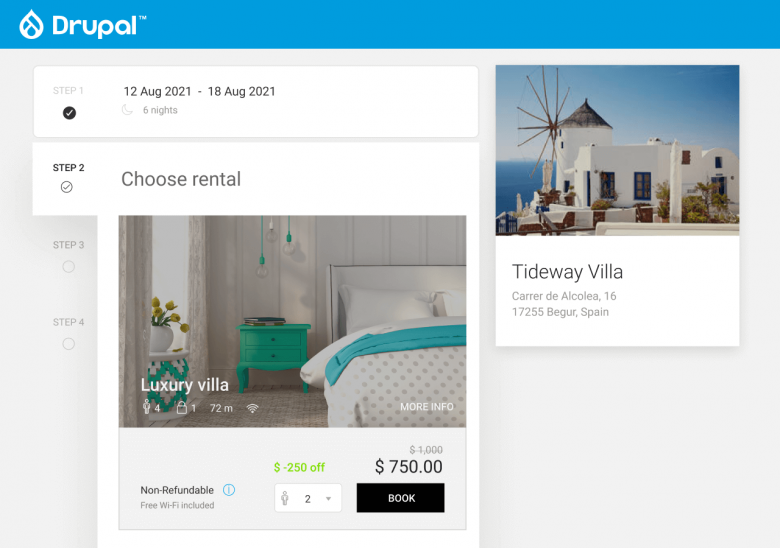Open the guest count dropdown arrow
The image size is (780, 548).
point(328,498)
